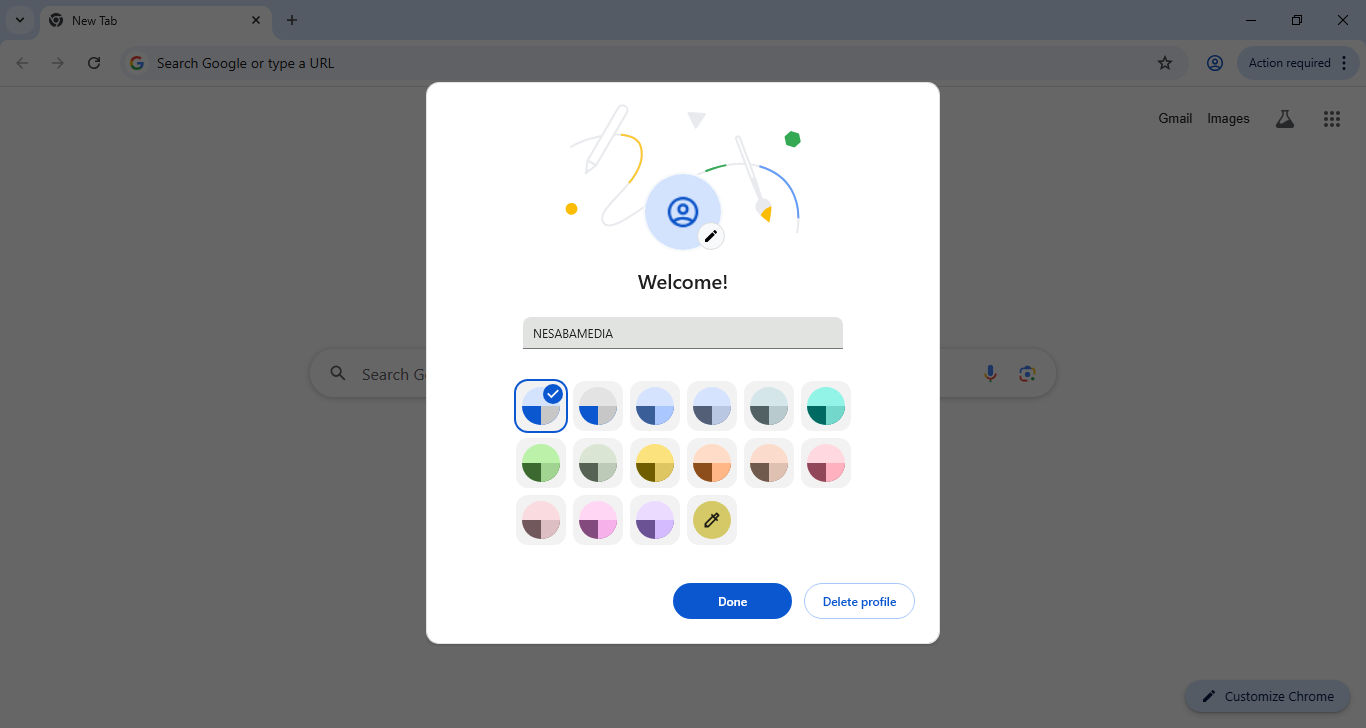Search by image with Google Lens

(1026, 373)
